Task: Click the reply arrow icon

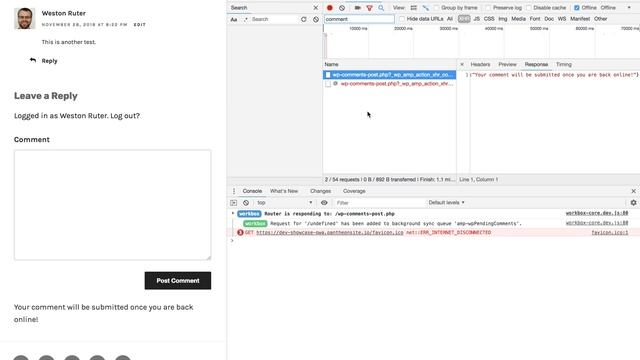Action: [33, 60]
